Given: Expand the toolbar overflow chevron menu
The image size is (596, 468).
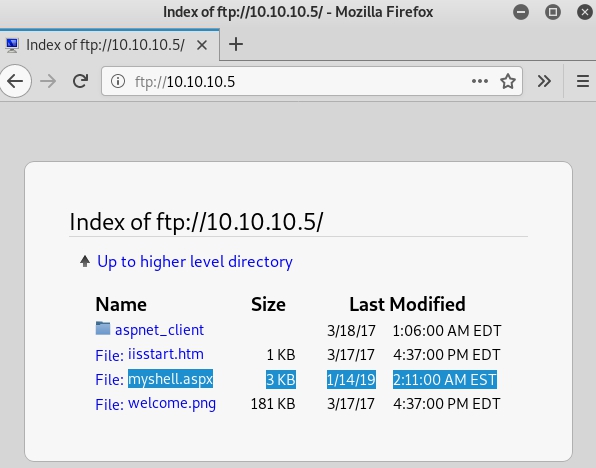Looking at the screenshot, I should (544, 81).
